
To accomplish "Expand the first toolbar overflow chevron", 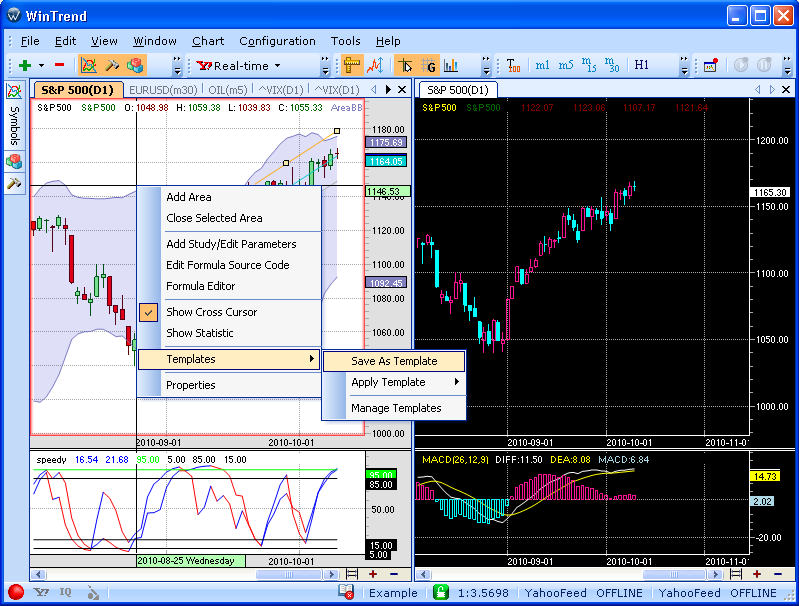I will pos(177,65).
